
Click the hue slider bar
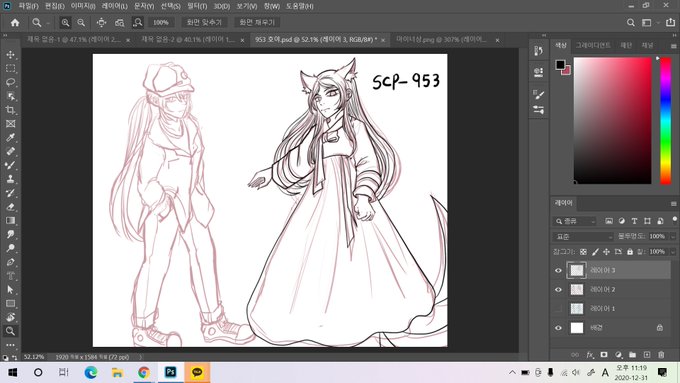tap(666, 121)
